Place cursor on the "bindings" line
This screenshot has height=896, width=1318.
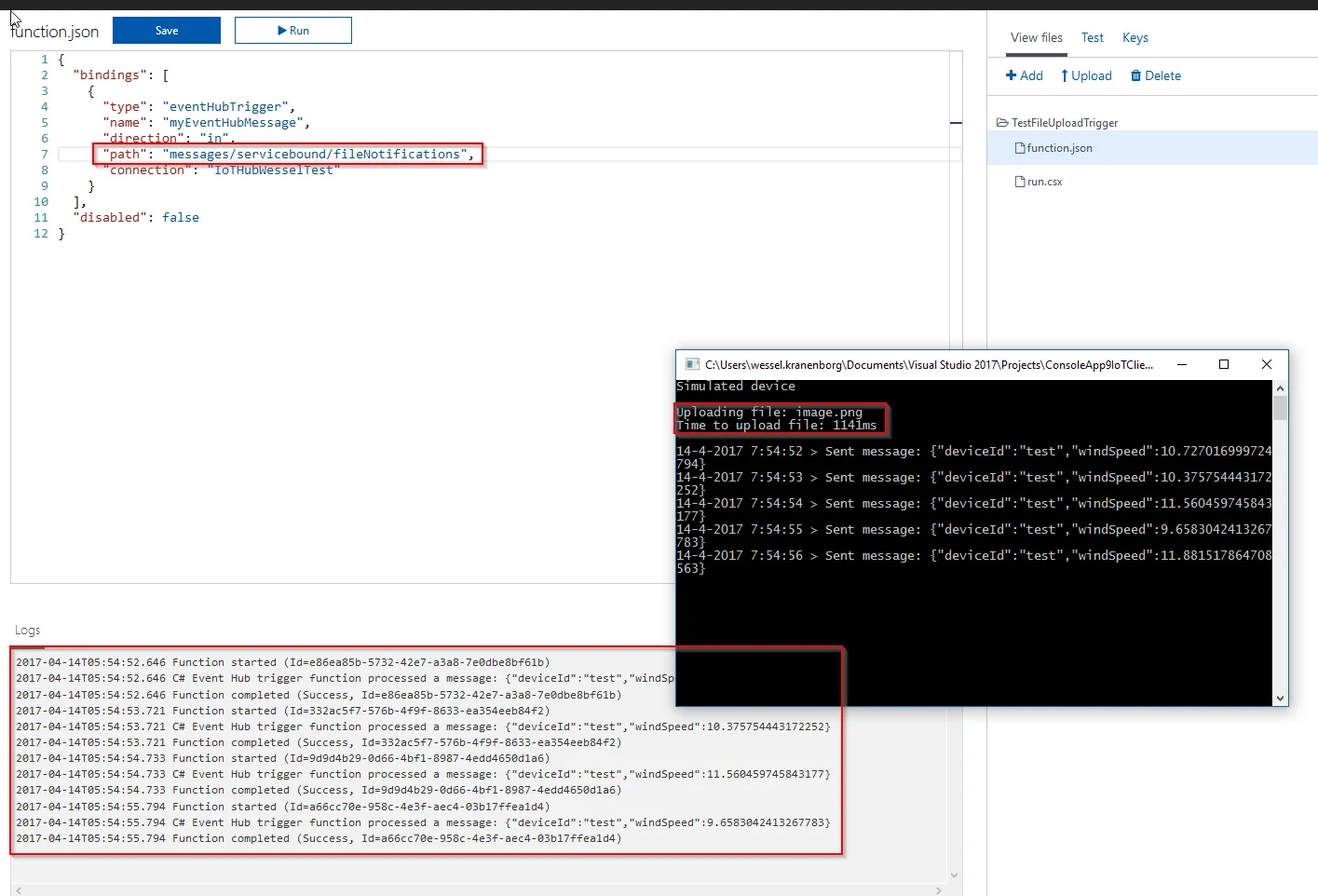click(x=121, y=75)
